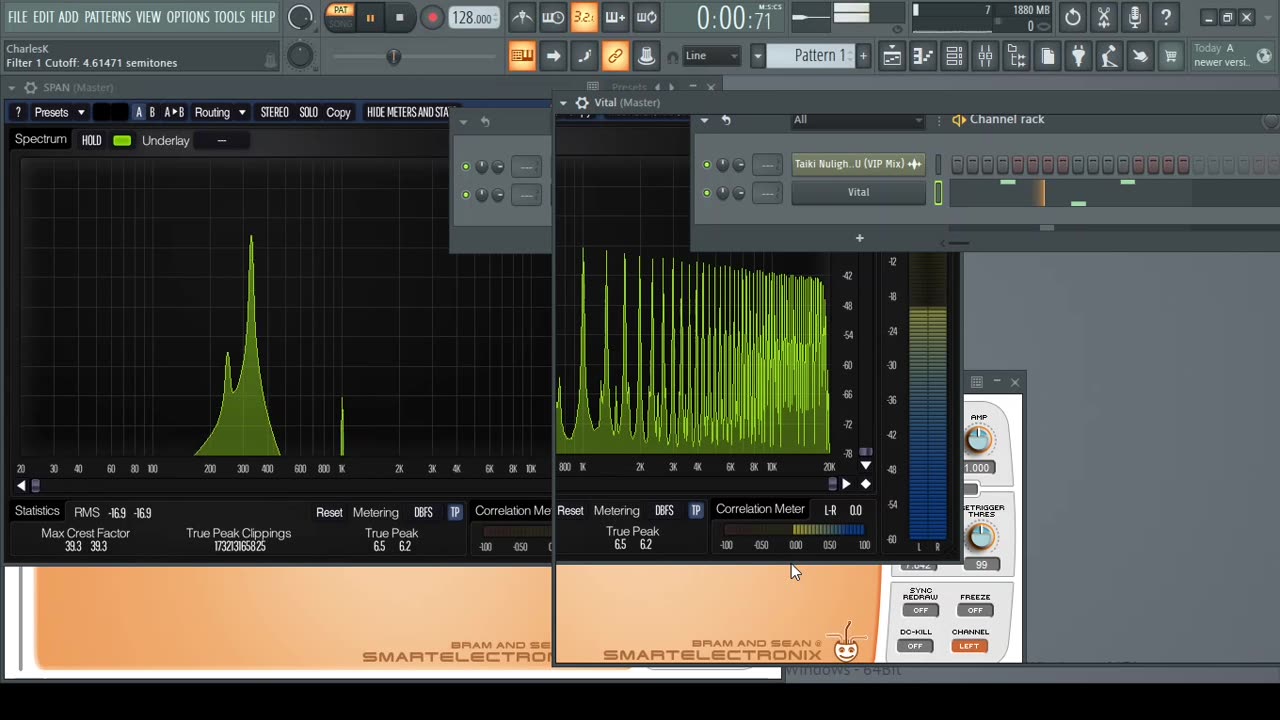Click the typing keyboard to piano icon
Image resolution: width=1280 pixels, height=720 pixels.
522,56
